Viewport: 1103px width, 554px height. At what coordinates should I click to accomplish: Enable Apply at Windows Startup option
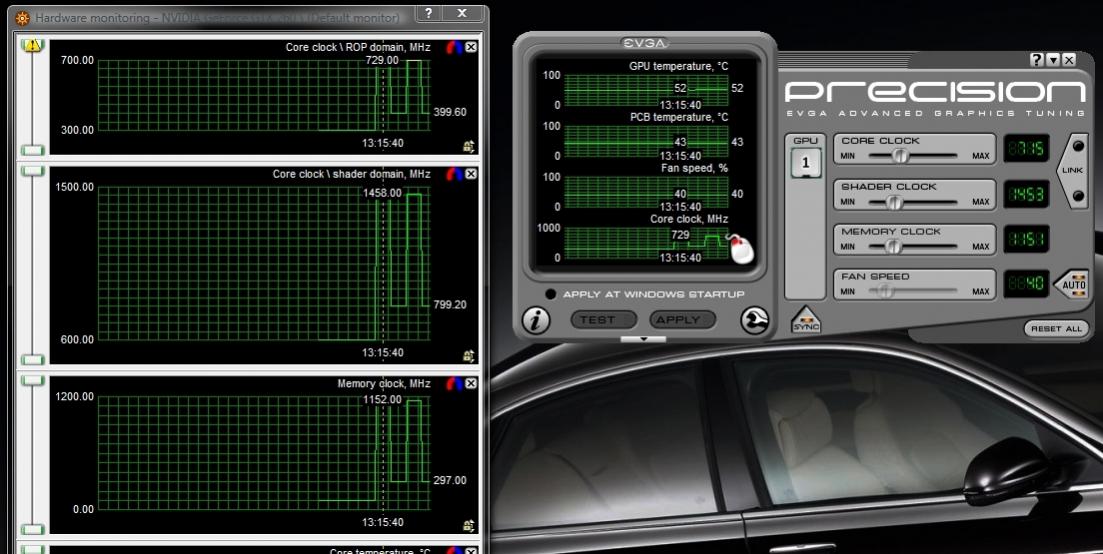(x=551, y=294)
